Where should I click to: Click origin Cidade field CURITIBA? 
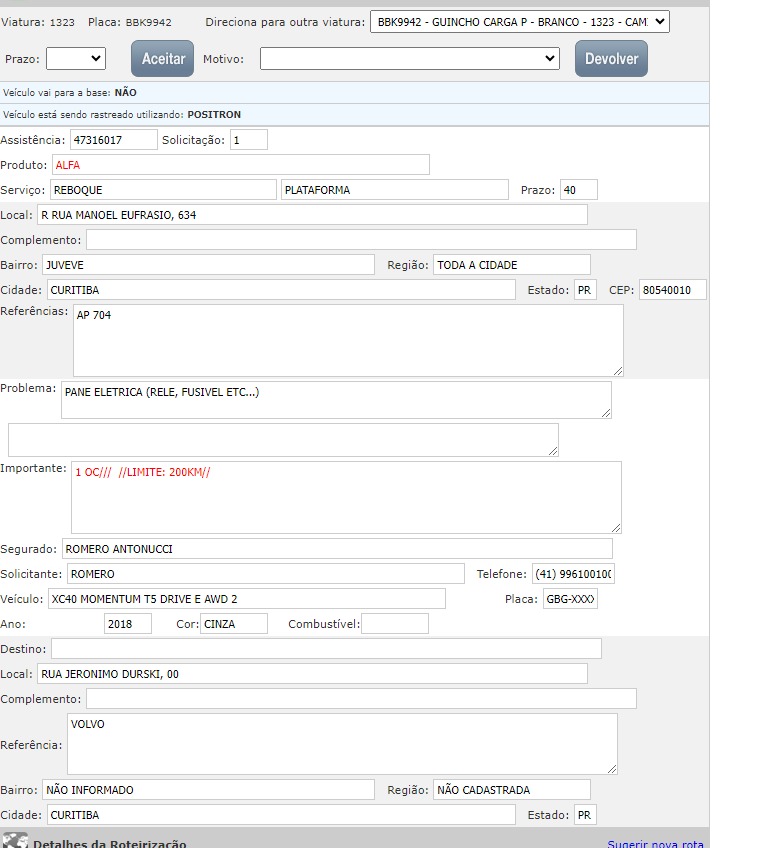[x=281, y=290]
